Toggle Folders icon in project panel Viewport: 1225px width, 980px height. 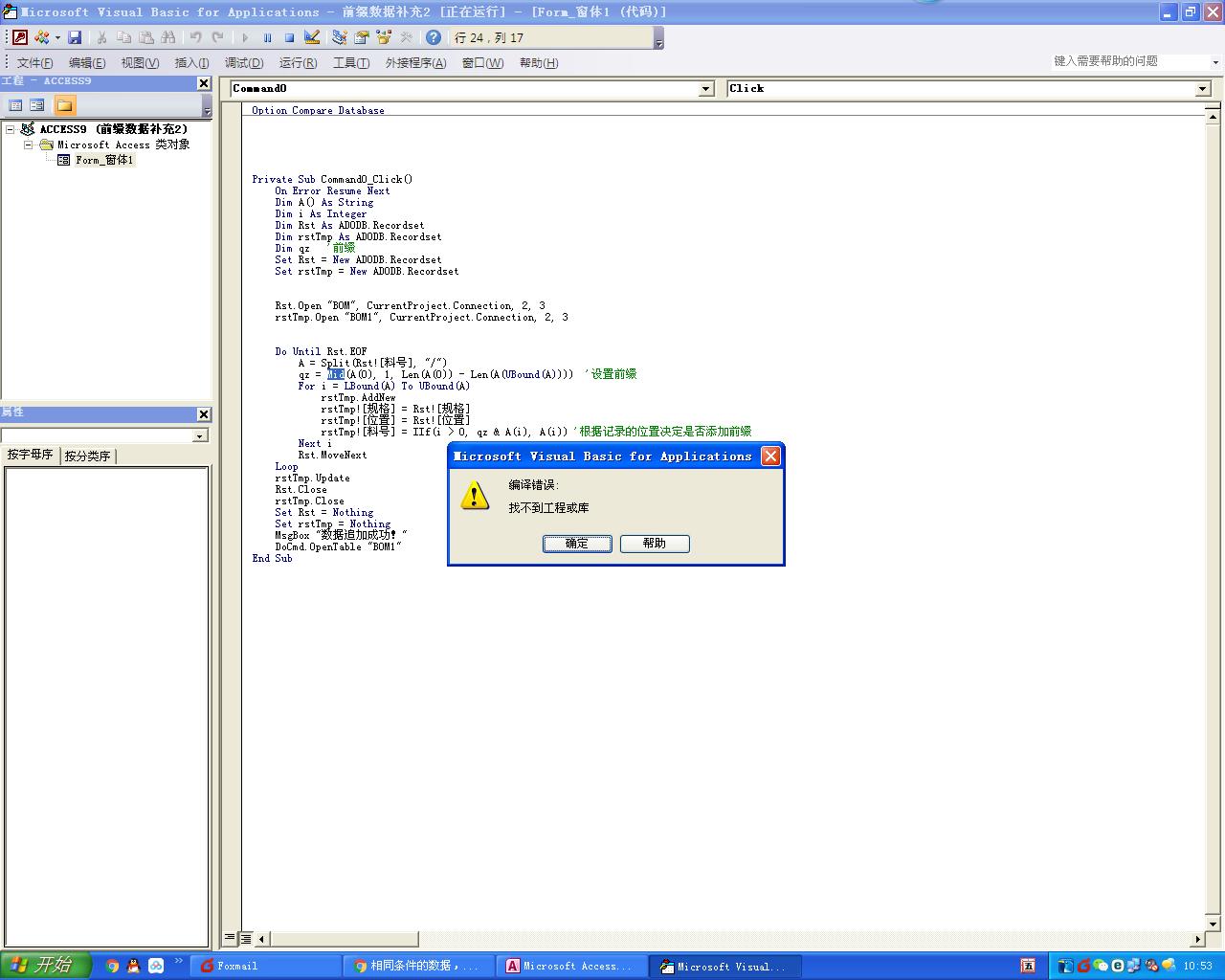click(x=64, y=105)
